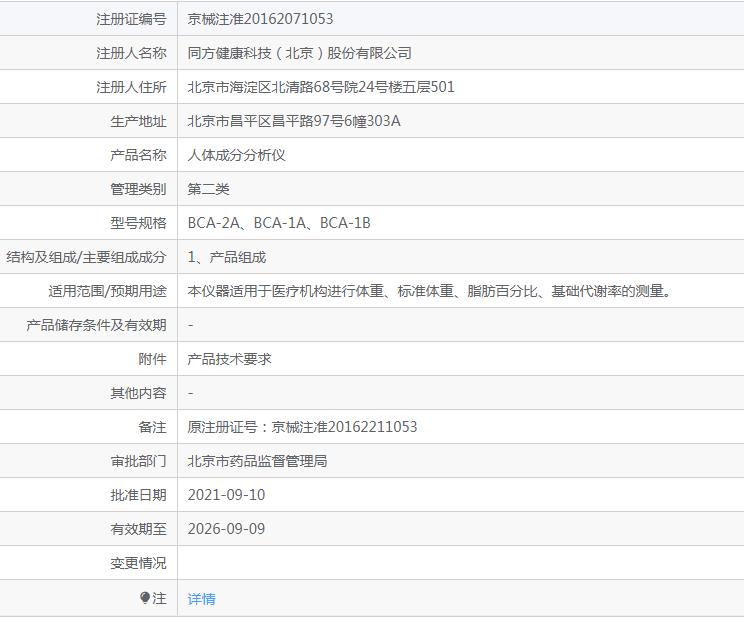This screenshot has width=744, height=619.
Task: Click the 有效期至 label
Action: pyautogui.click(x=139, y=529)
